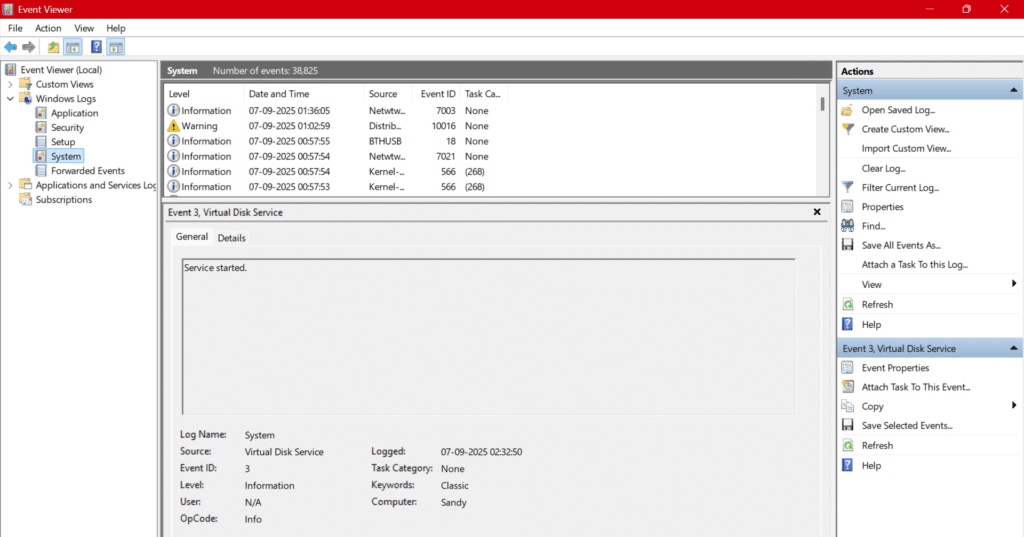Click the Help icon under System actions

848,324
